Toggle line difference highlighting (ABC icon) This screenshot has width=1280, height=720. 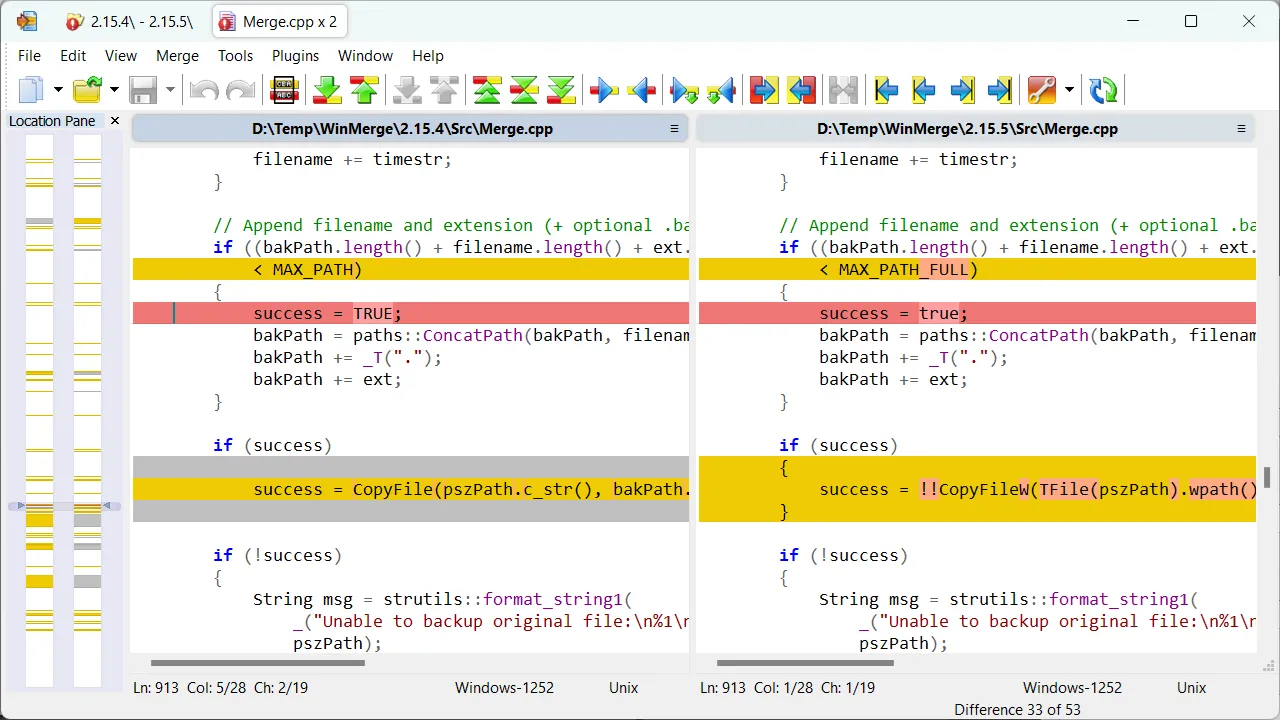point(284,91)
